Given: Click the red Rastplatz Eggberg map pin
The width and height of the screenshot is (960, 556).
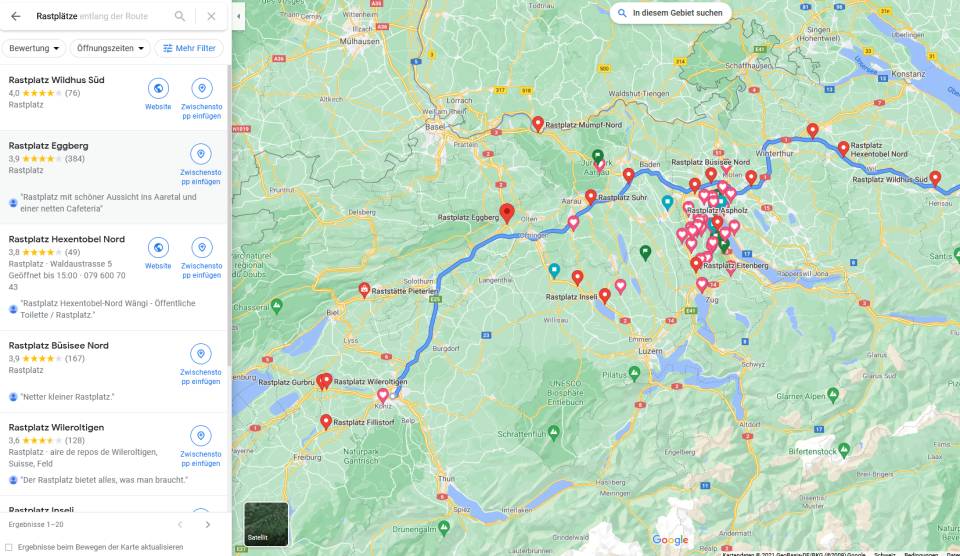Looking at the screenshot, I should [x=507, y=212].
